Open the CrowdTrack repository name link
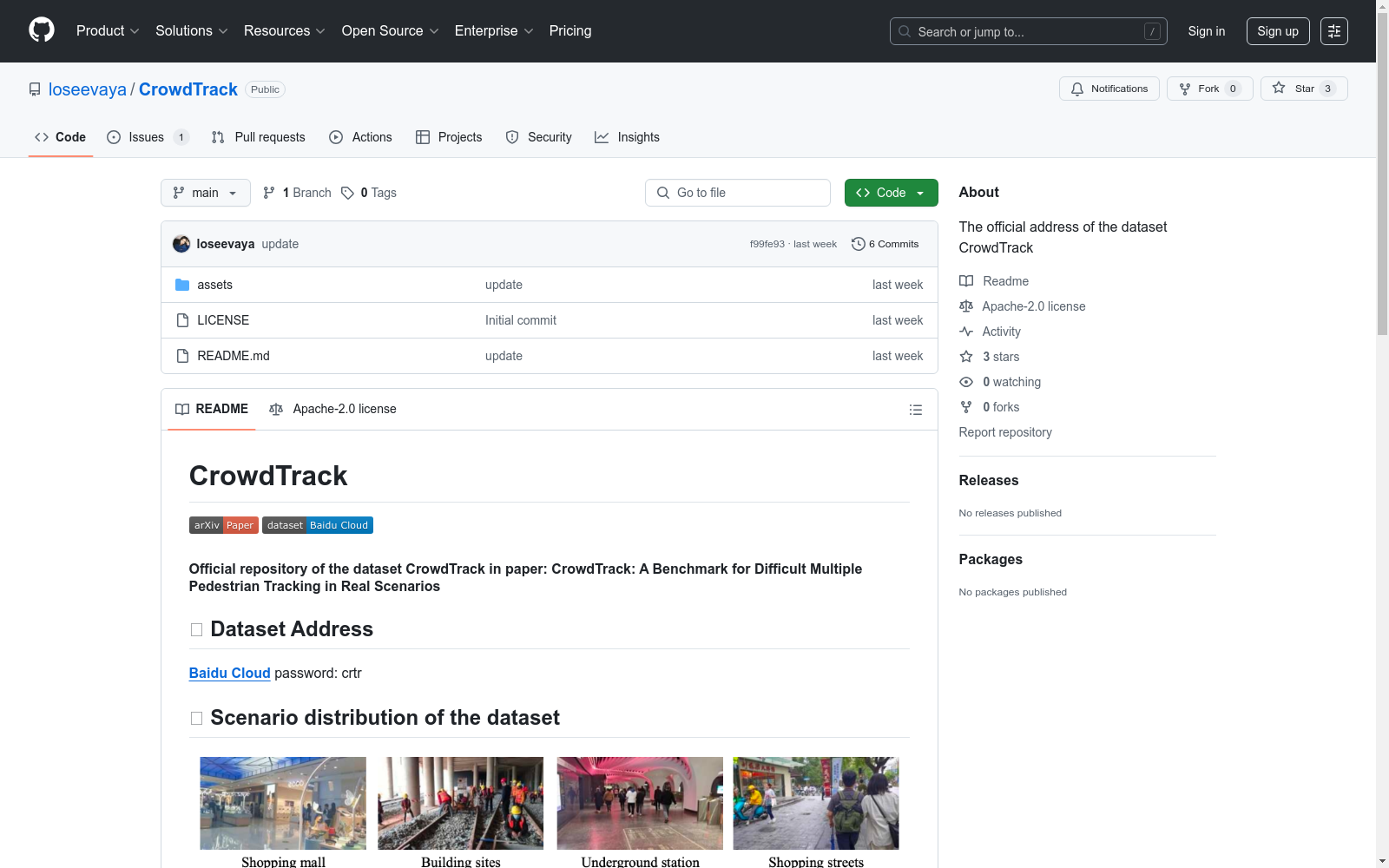The height and width of the screenshot is (868, 1389). point(188,89)
